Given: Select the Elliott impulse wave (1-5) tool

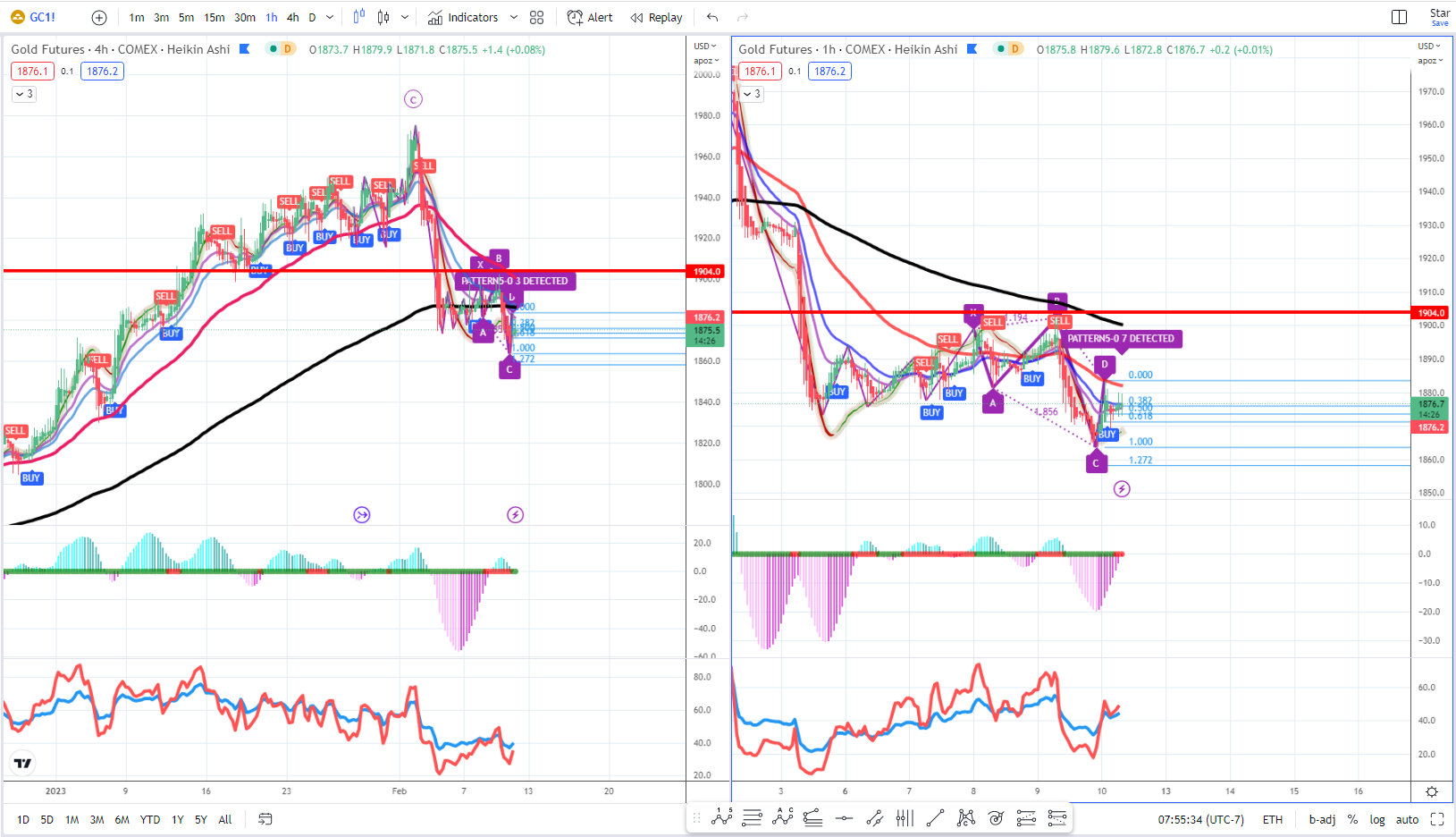Looking at the screenshot, I should tap(722, 817).
